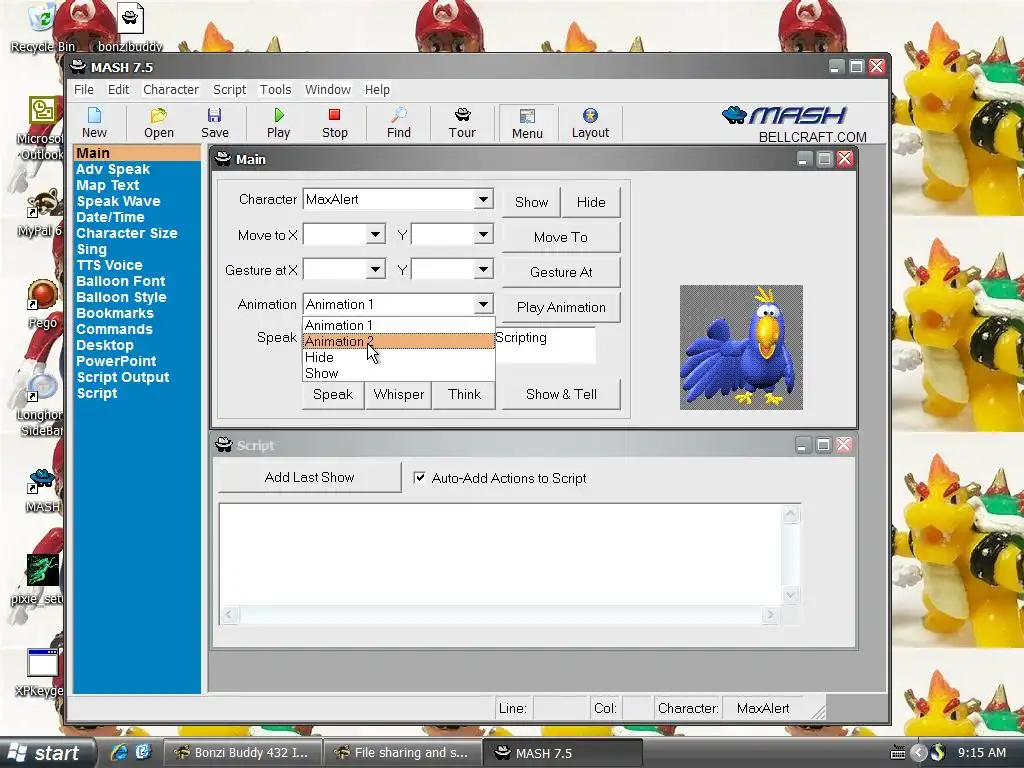Select Character Size in the sidebar

(127, 233)
